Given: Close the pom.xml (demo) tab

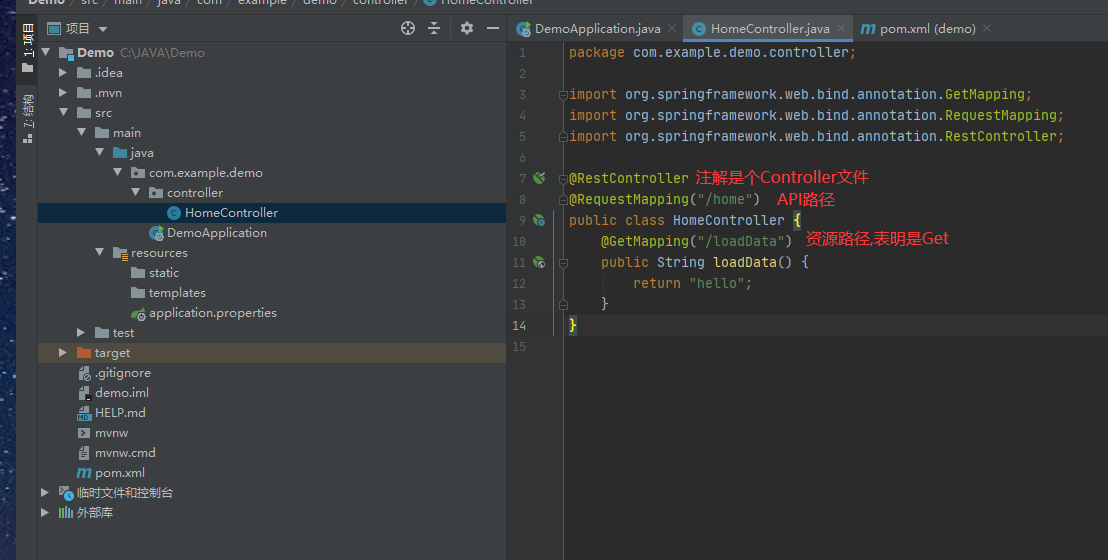Looking at the screenshot, I should [987, 28].
